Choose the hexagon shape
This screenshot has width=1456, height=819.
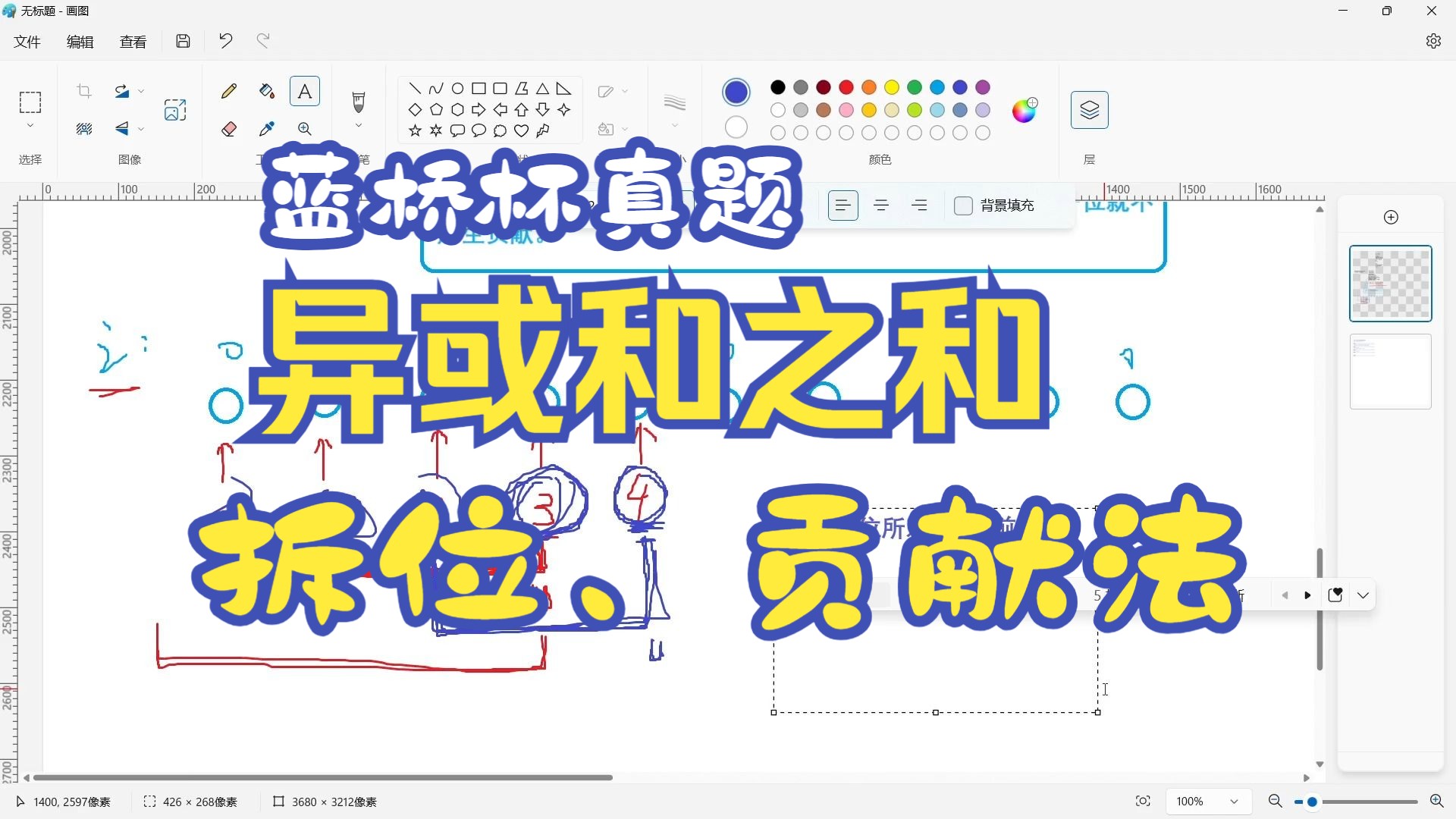coord(457,110)
